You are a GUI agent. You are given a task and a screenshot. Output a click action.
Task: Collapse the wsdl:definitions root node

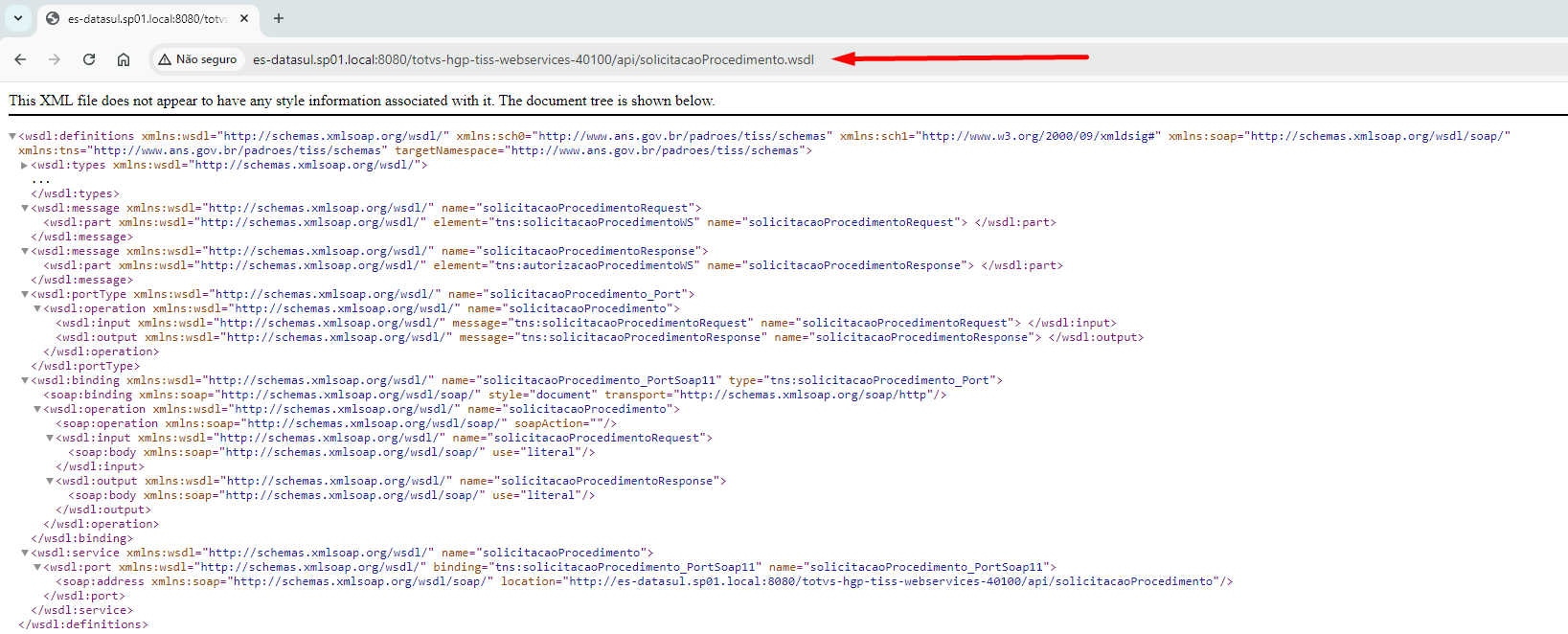12,136
